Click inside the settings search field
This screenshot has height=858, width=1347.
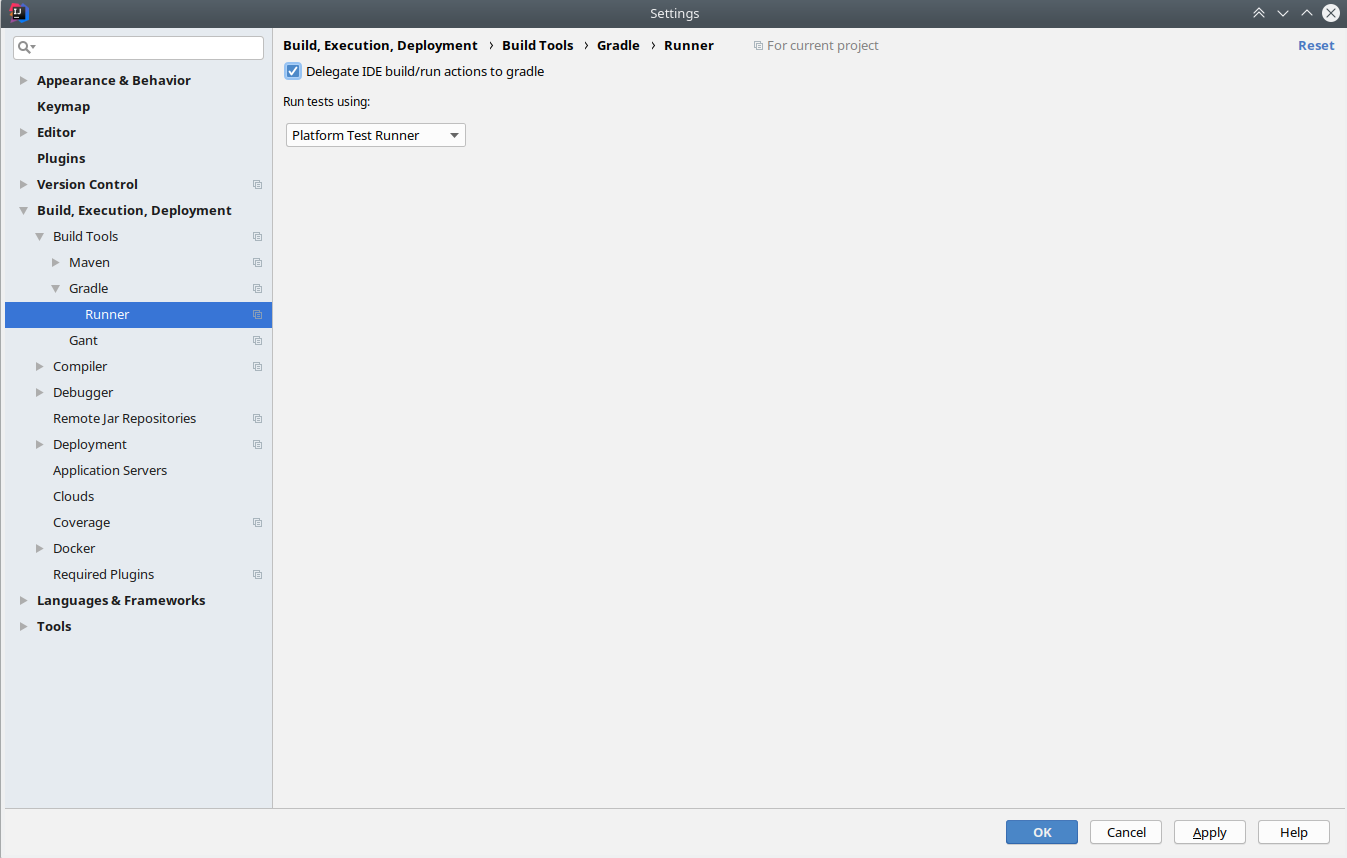coord(138,47)
